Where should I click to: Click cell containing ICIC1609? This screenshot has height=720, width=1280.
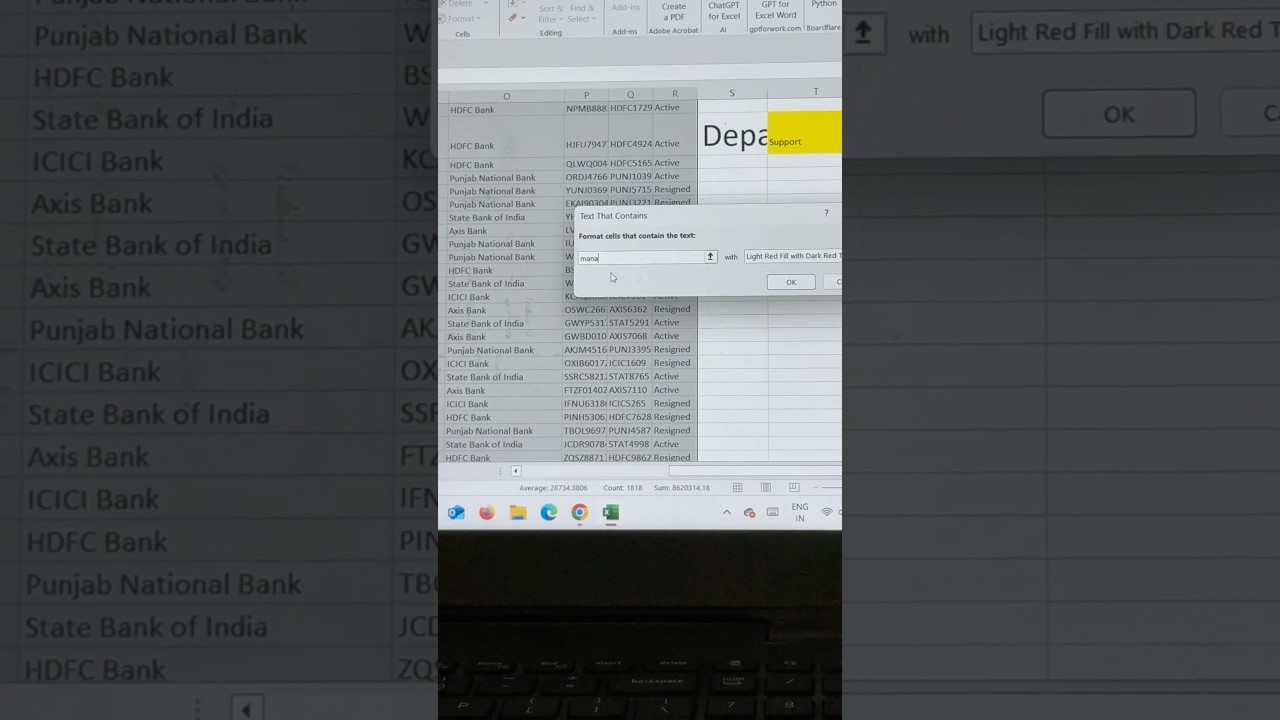(x=629, y=363)
